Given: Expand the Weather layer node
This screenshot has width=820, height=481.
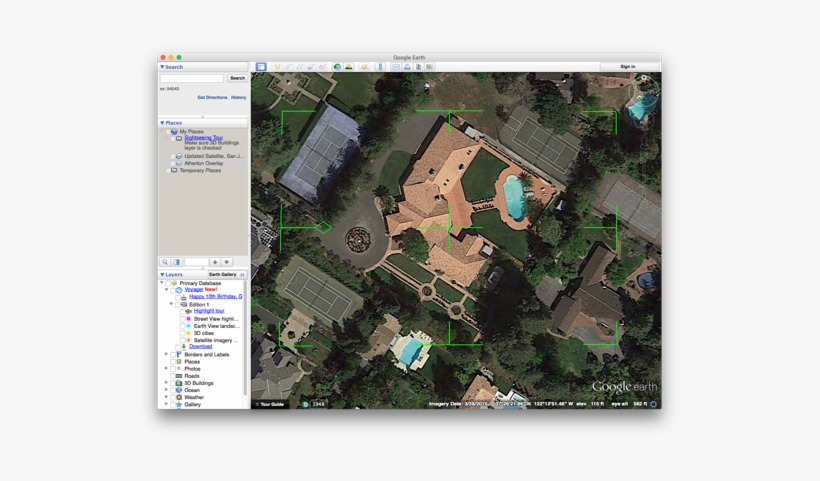Looking at the screenshot, I should (x=166, y=397).
